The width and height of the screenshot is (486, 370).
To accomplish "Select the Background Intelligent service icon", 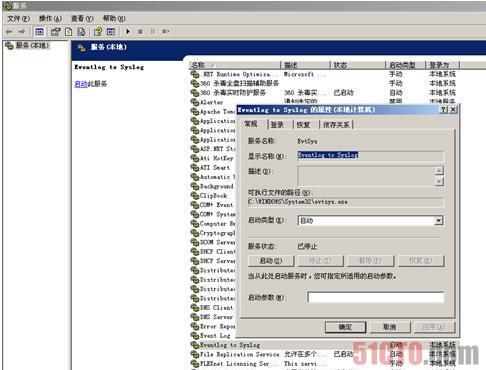I will coord(195,186).
